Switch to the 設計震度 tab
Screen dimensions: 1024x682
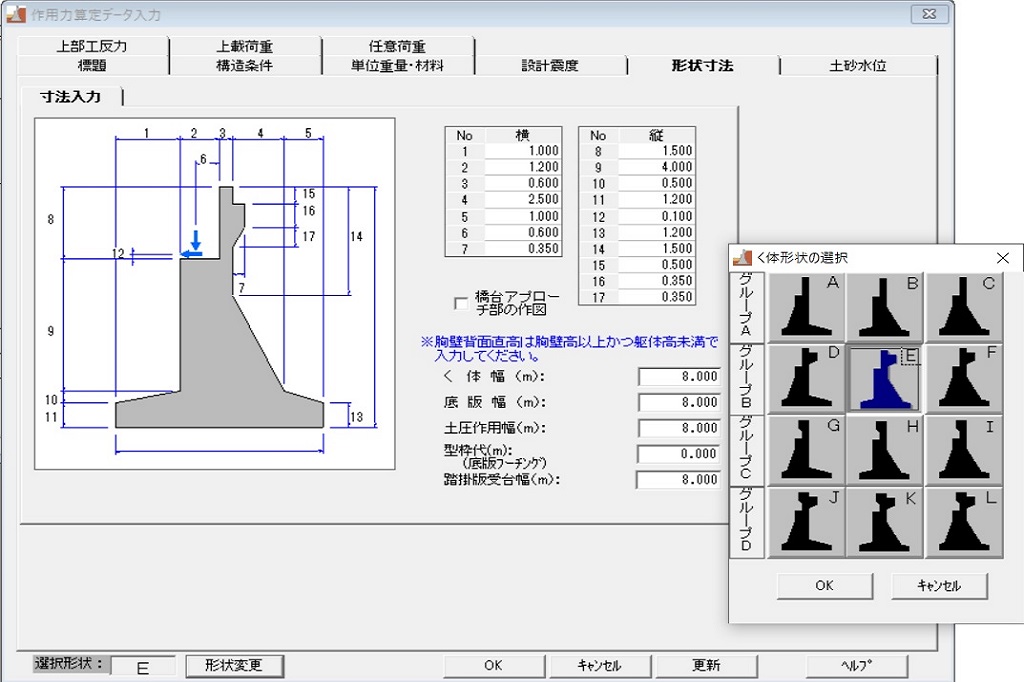[550, 65]
